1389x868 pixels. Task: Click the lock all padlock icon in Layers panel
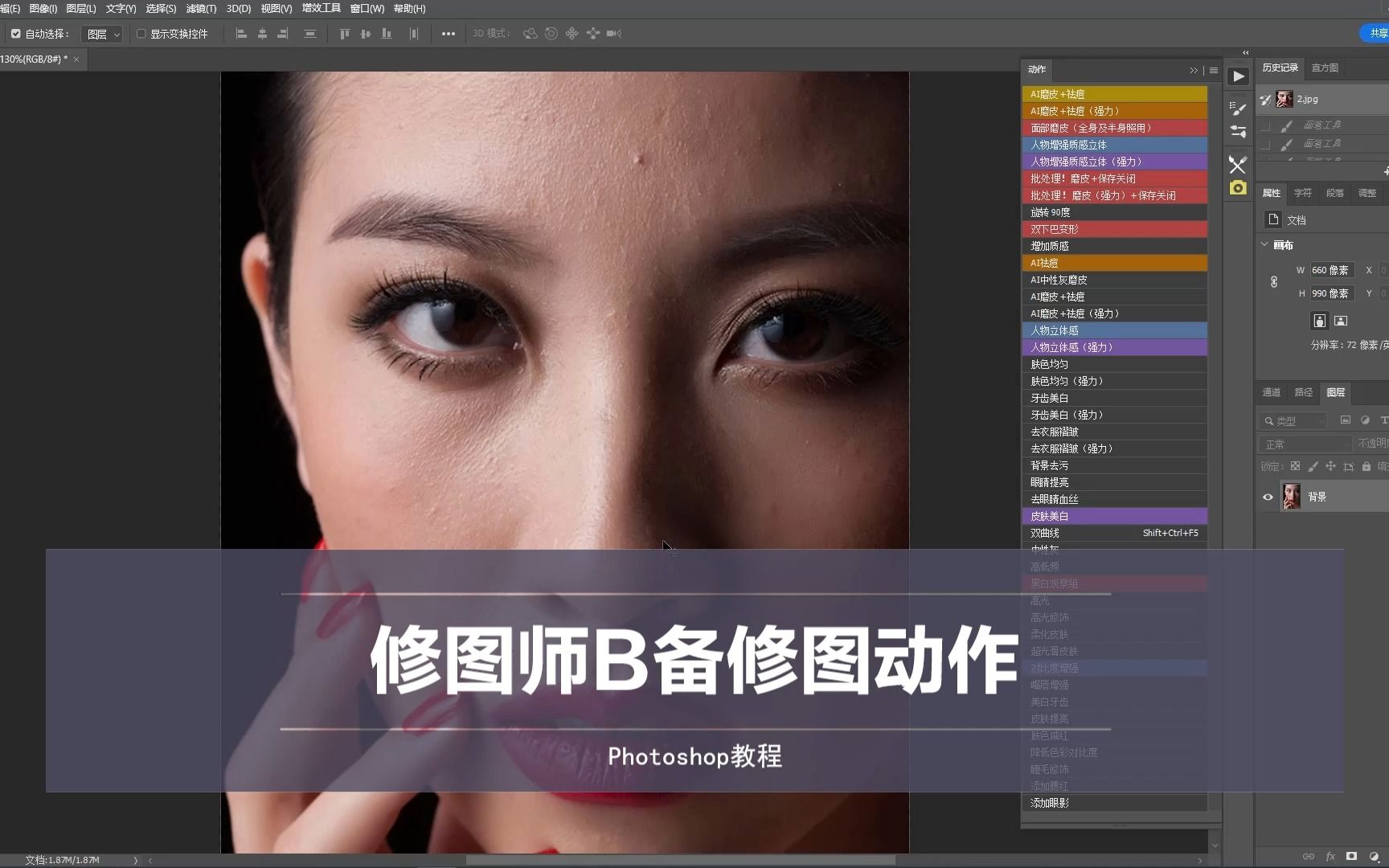point(1366,466)
